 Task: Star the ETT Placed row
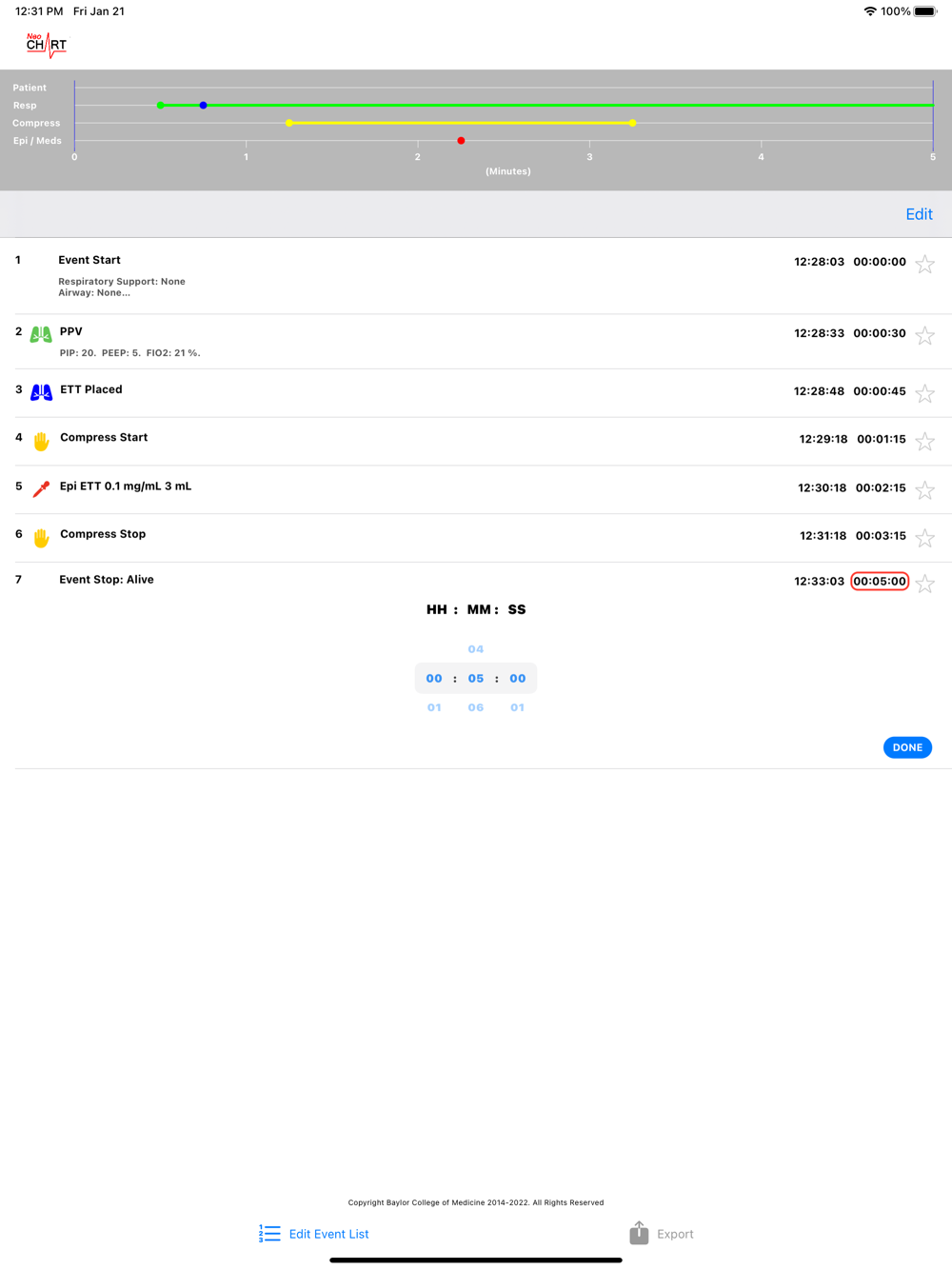925,393
